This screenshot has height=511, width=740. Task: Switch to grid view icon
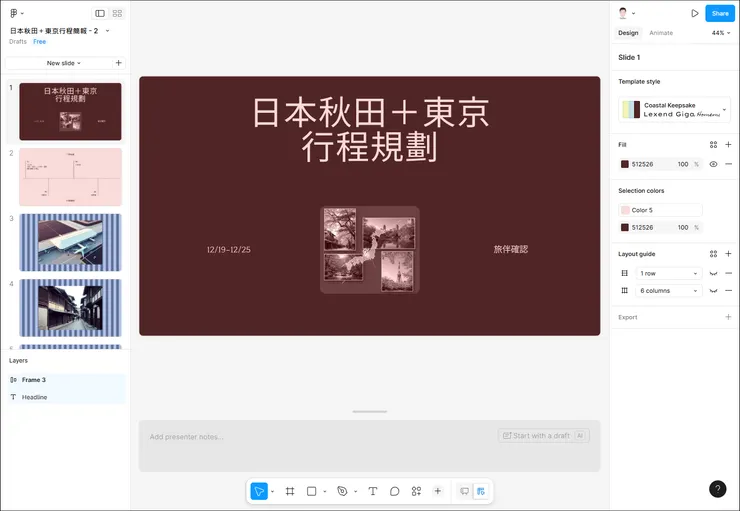pos(118,13)
